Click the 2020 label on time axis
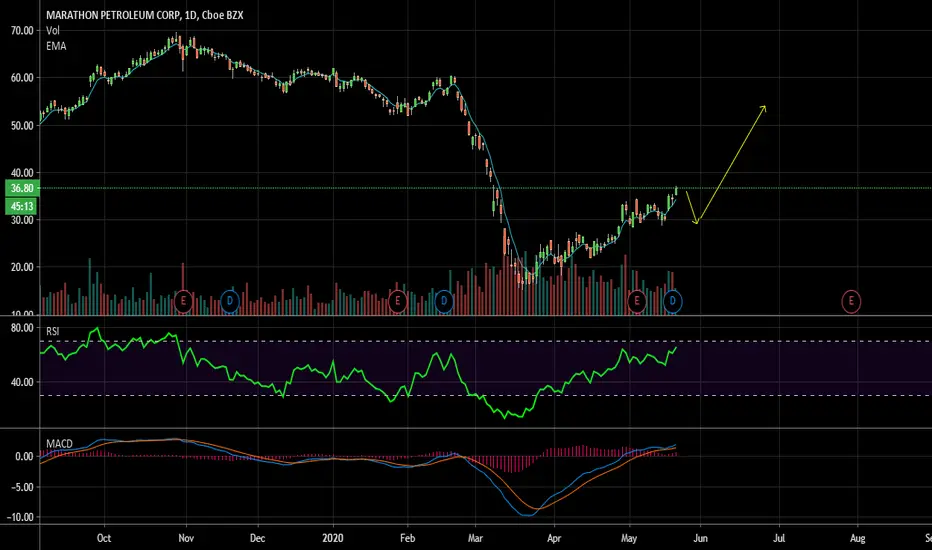This screenshot has width=932, height=550. click(x=333, y=538)
